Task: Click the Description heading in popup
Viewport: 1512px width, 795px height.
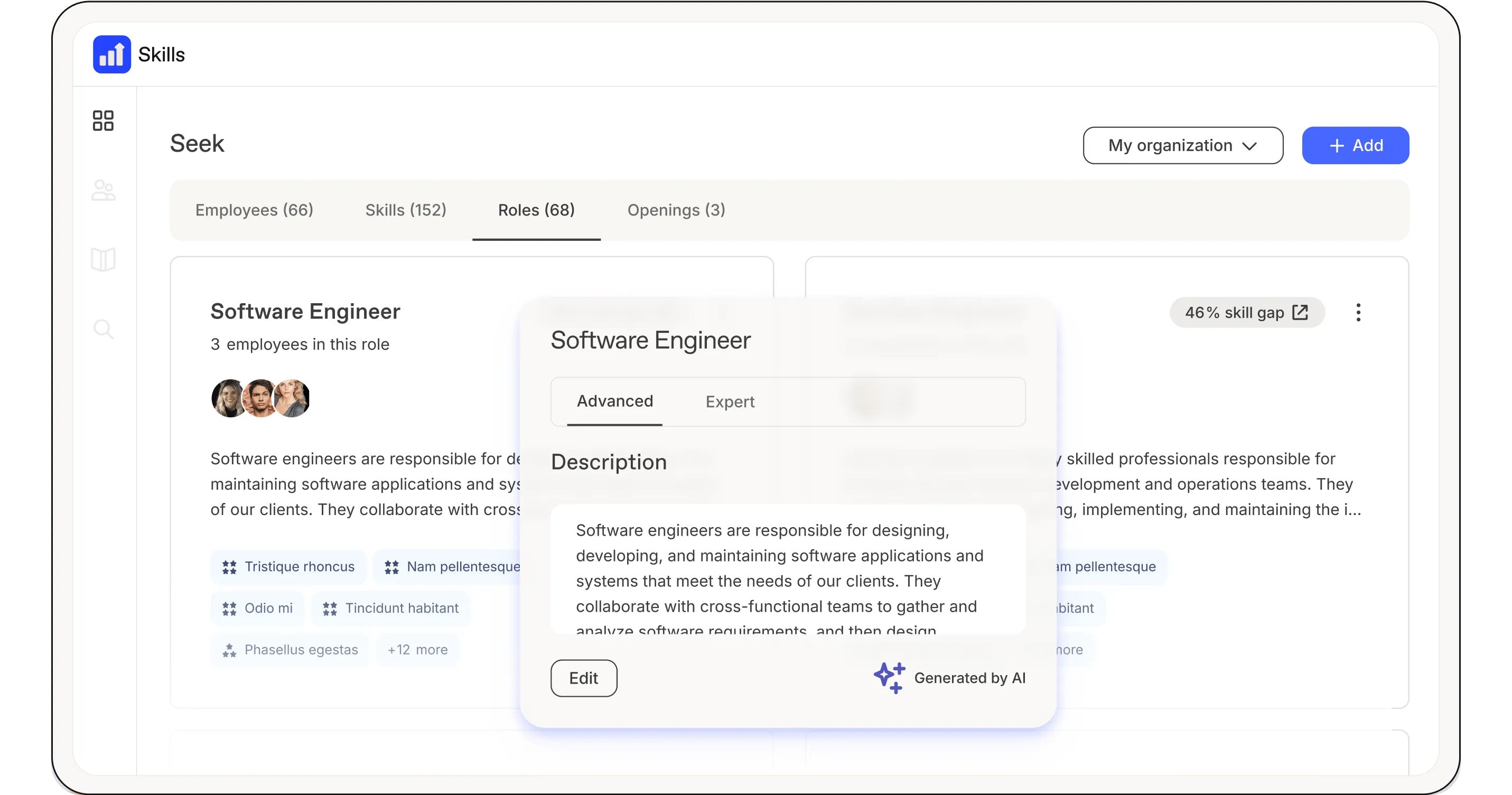Action: tap(609, 462)
